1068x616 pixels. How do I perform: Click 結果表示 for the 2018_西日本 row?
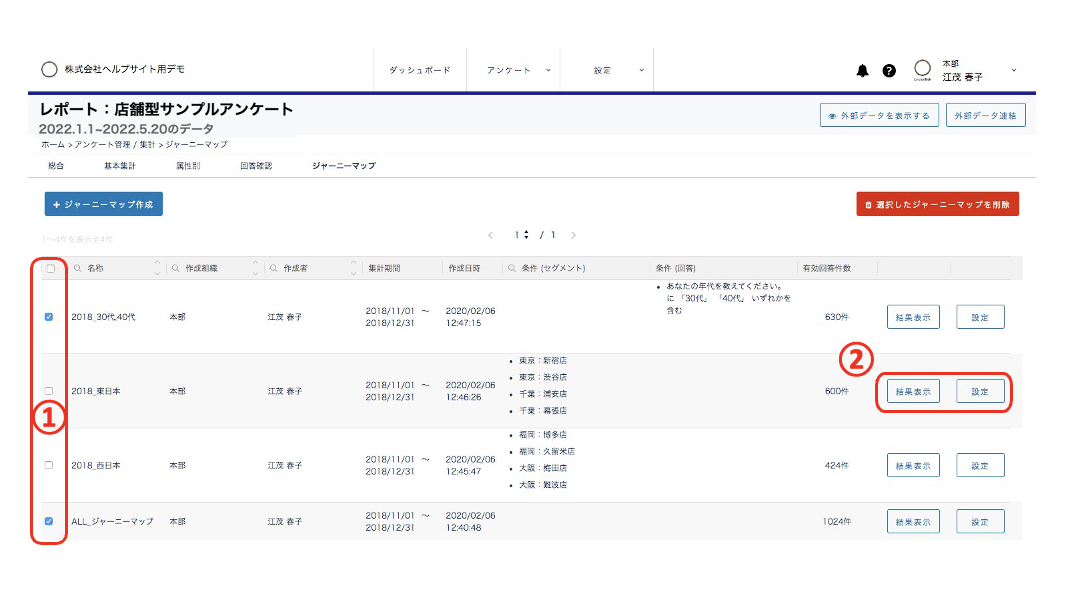[913, 465]
